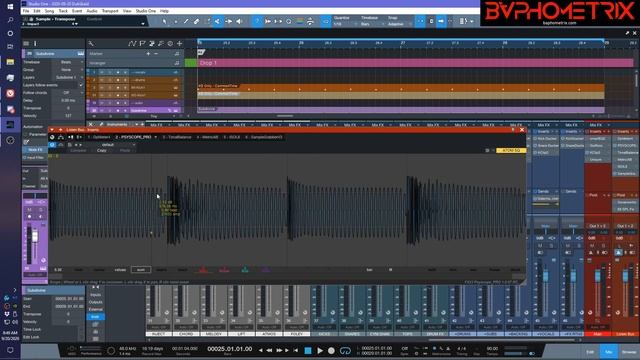Viewport: 640px width, 360px height.
Task: Add a track with plus icon
Action: [x=179, y=43]
